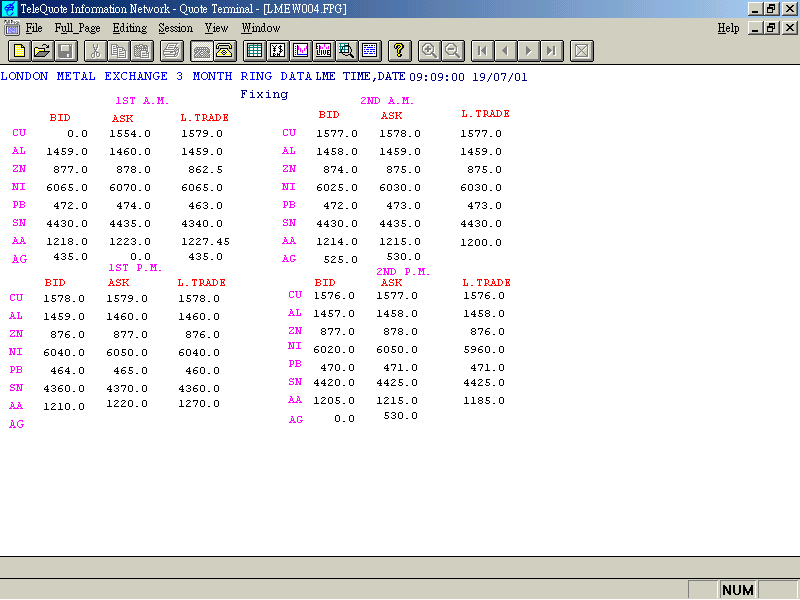Restore the inner LMEW004.FPG document window
This screenshot has height=600, width=800.
[x=771, y=28]
